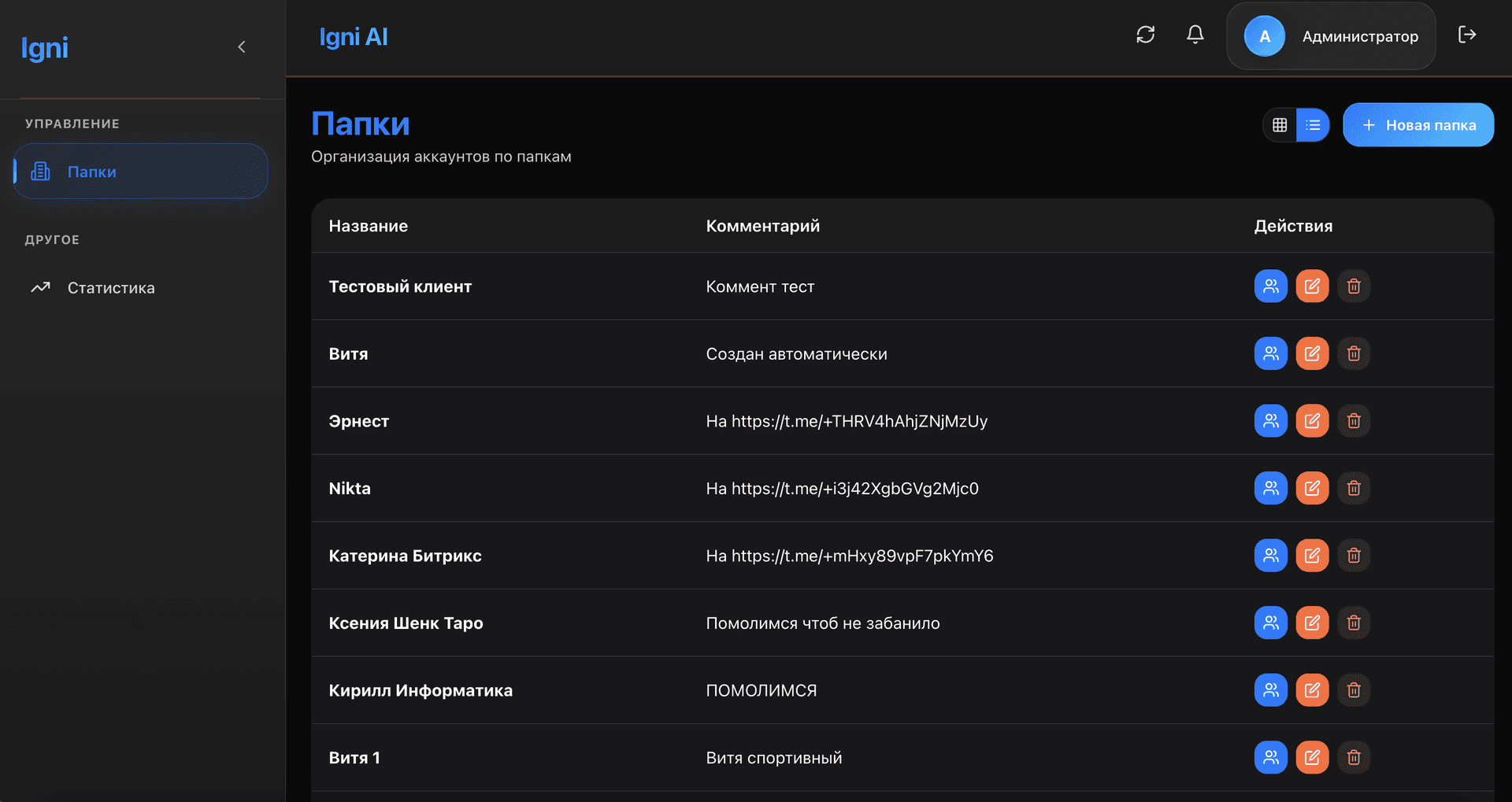Open the Администратор profile menu

pos(1331,36)
